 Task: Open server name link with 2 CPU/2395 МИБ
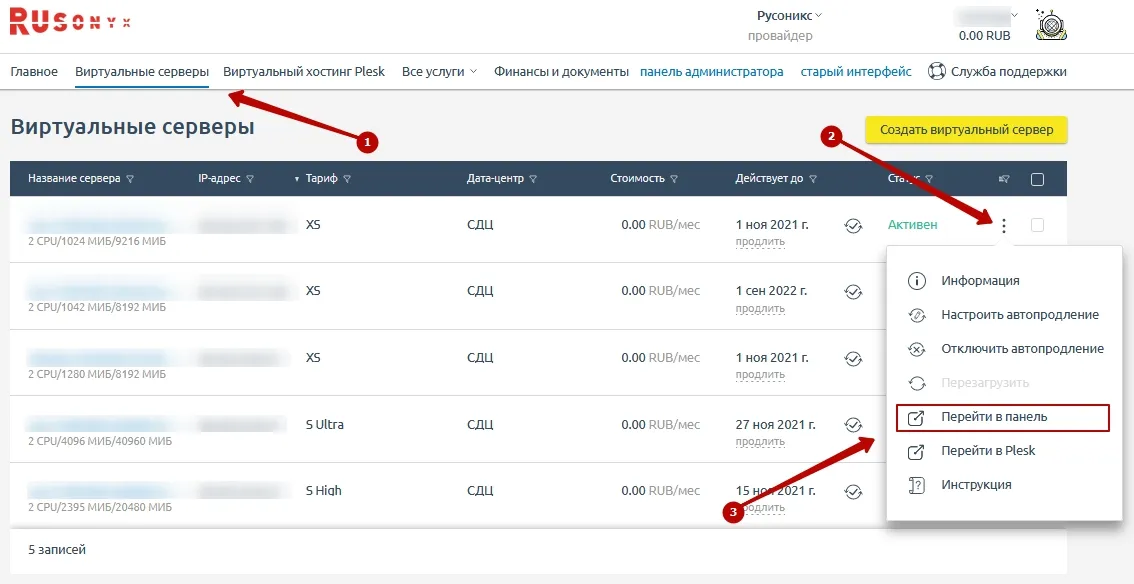coord(98,491)
